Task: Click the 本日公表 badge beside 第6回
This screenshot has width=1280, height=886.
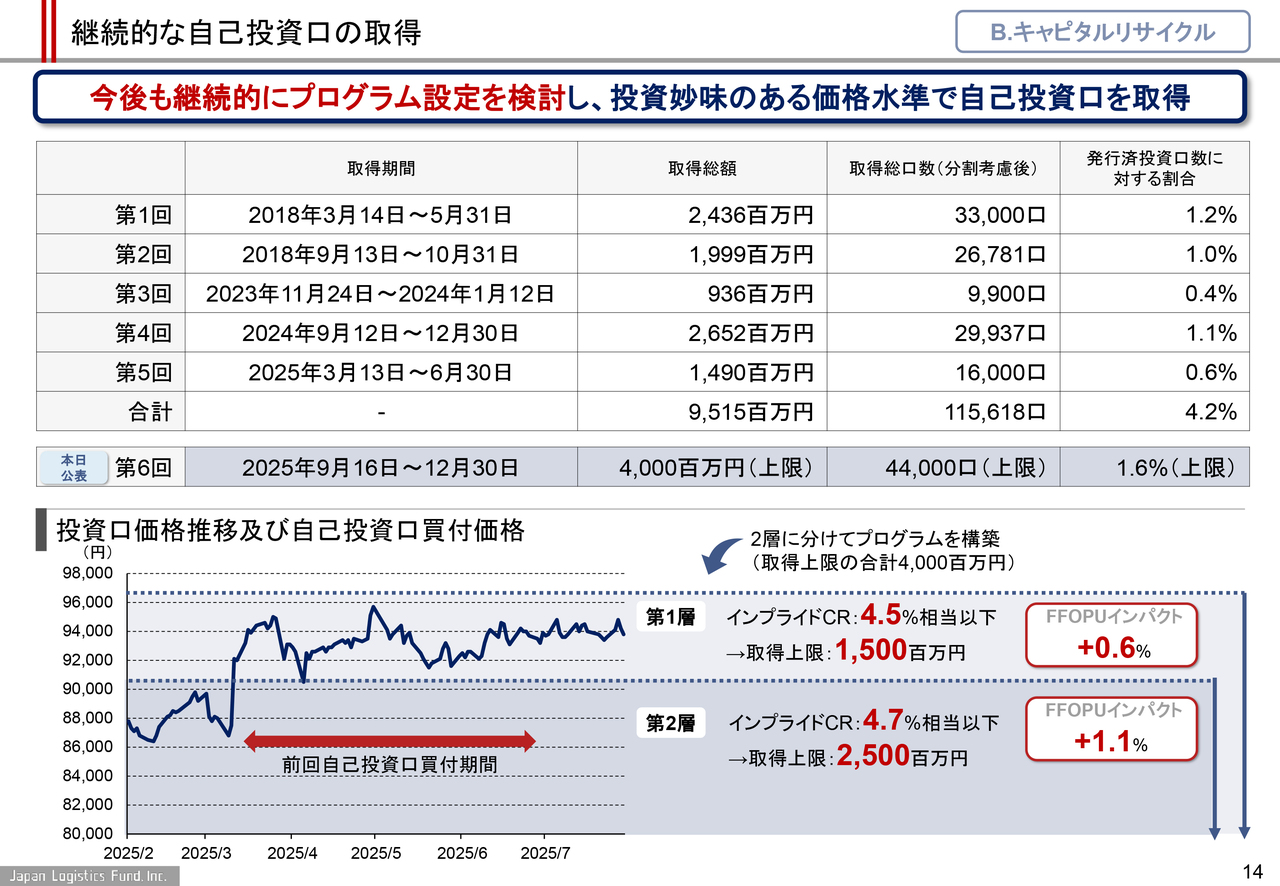Action: 73,468
